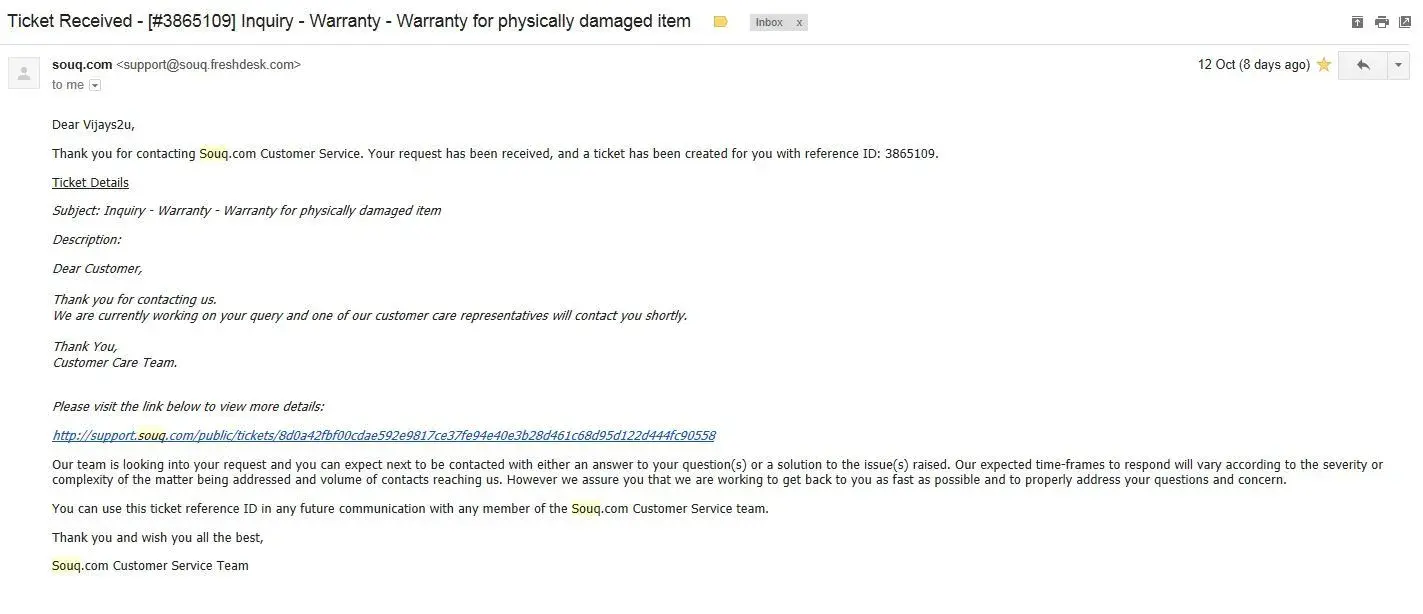Show details dropdown next to "to me"

coord(95,86)
